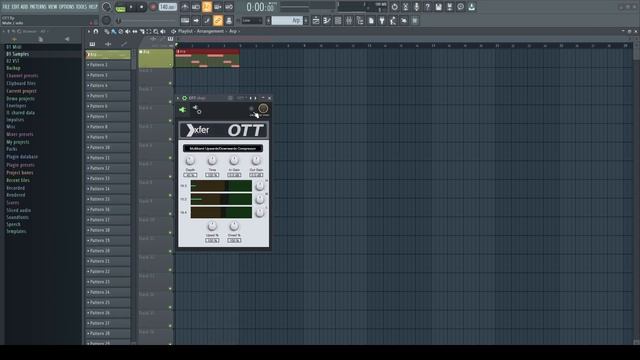Select Pattern 2 in pattern picker

(108, 65)
